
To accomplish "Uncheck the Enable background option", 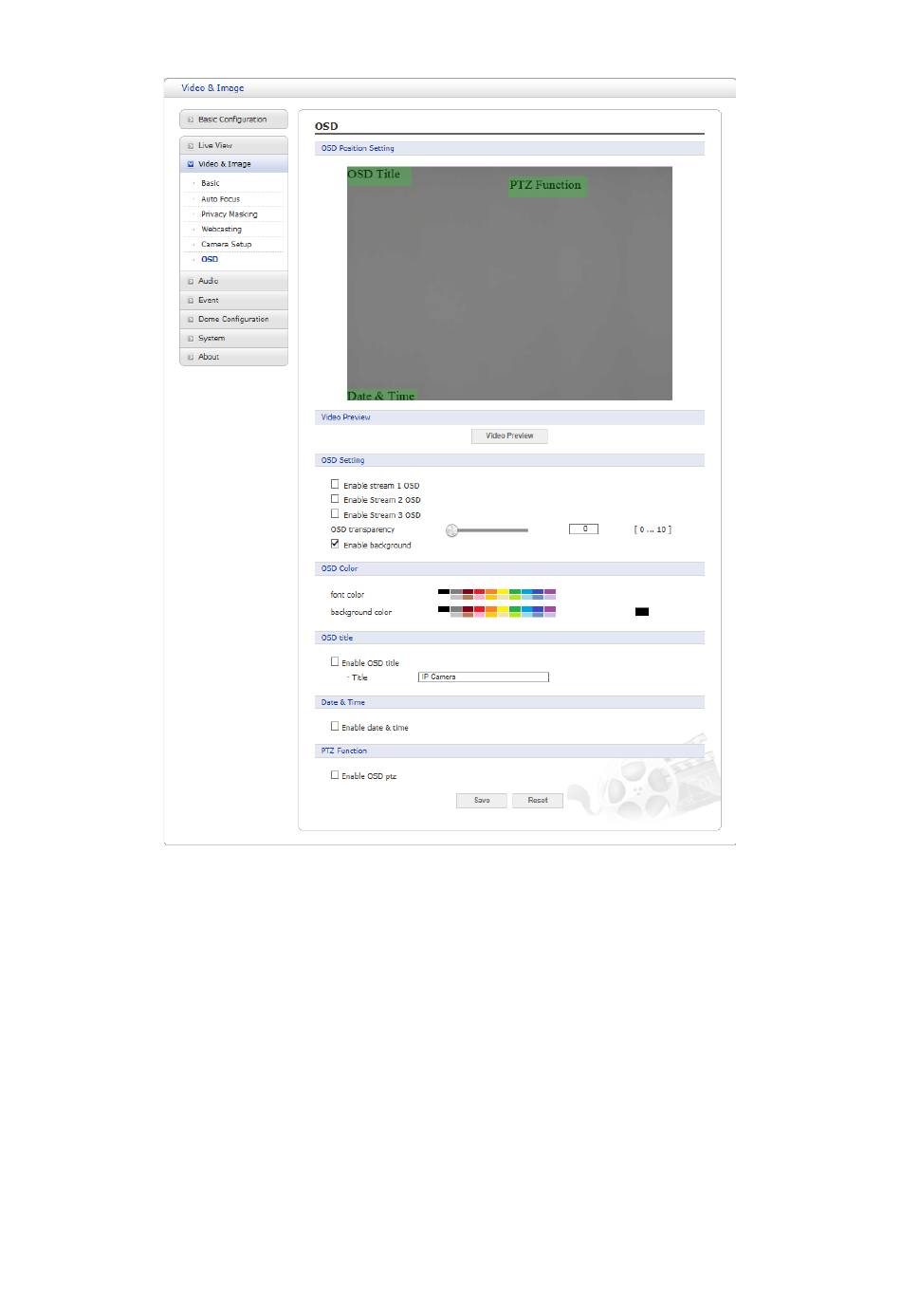I will pyautogui.click(x=335, y=545).
